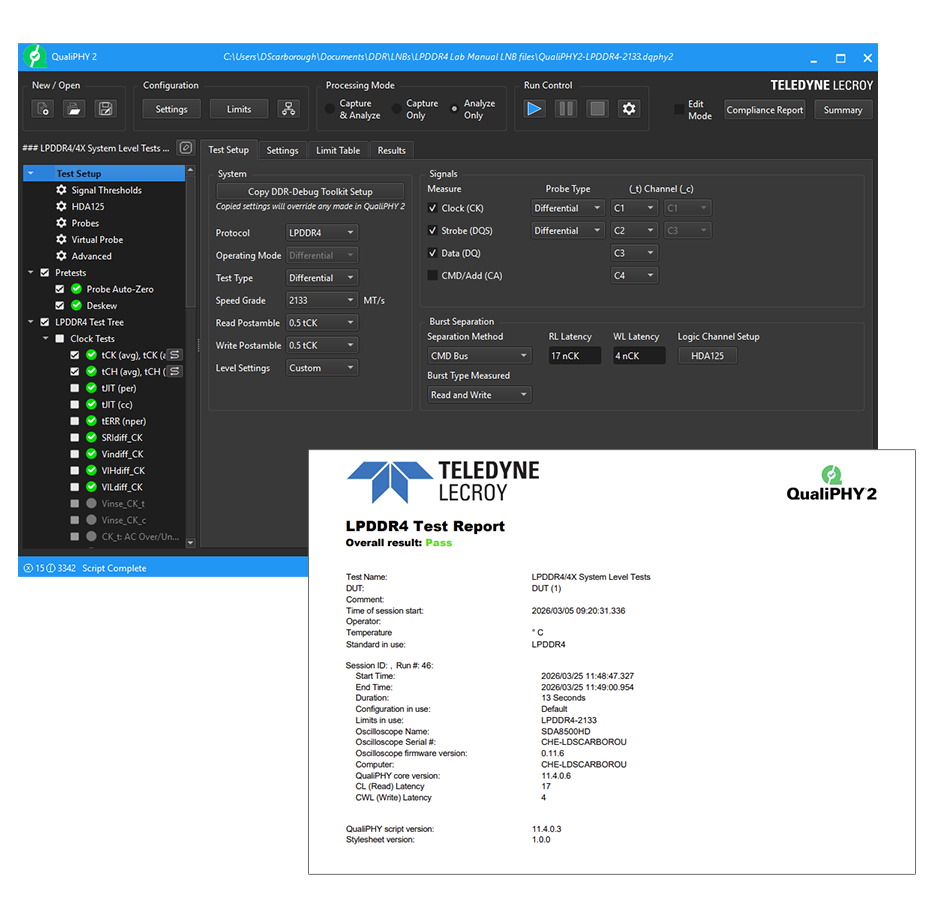Expand the Separation Method combo box
Viewport: 940px width, 900px height.
tap(479, 356)
